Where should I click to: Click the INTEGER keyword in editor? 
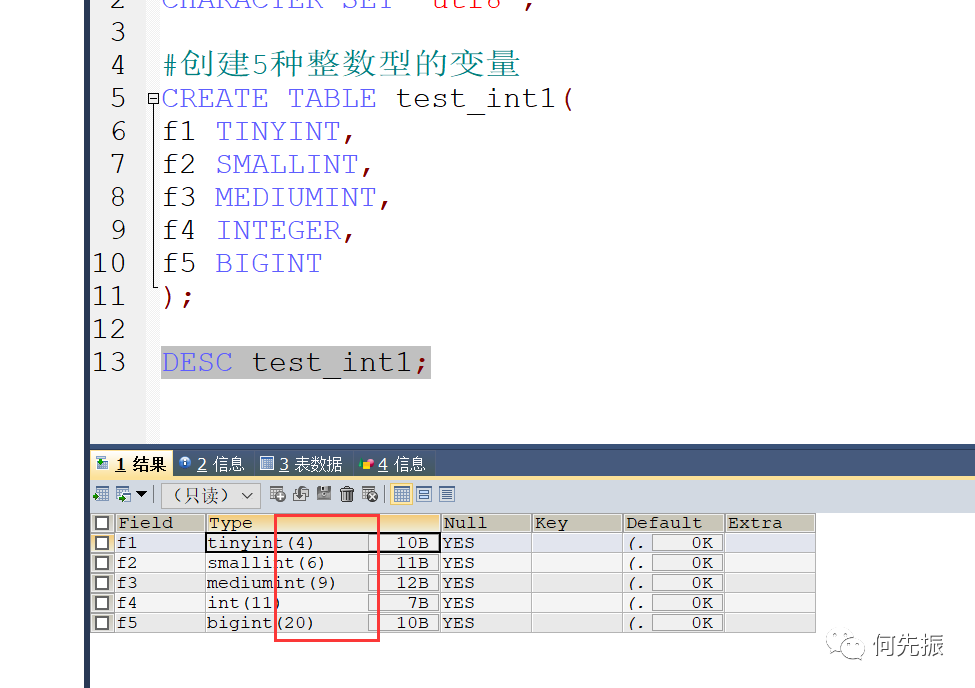pos(278,230)
